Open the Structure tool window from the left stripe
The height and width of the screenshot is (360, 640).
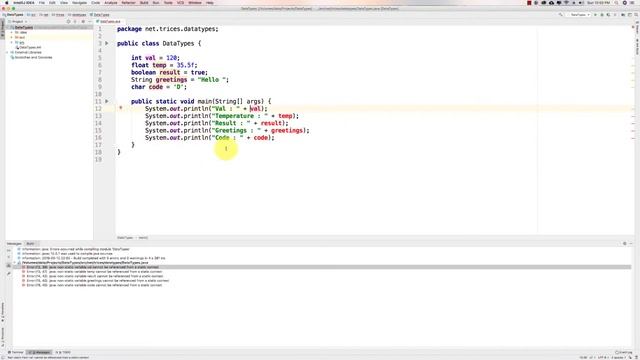(2, 336)
